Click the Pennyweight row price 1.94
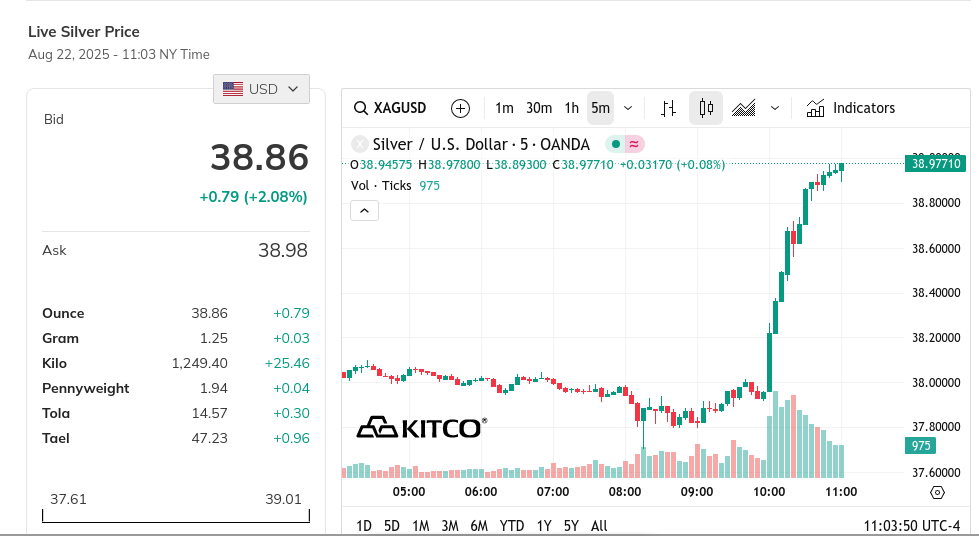 click(x=214, y=388)
